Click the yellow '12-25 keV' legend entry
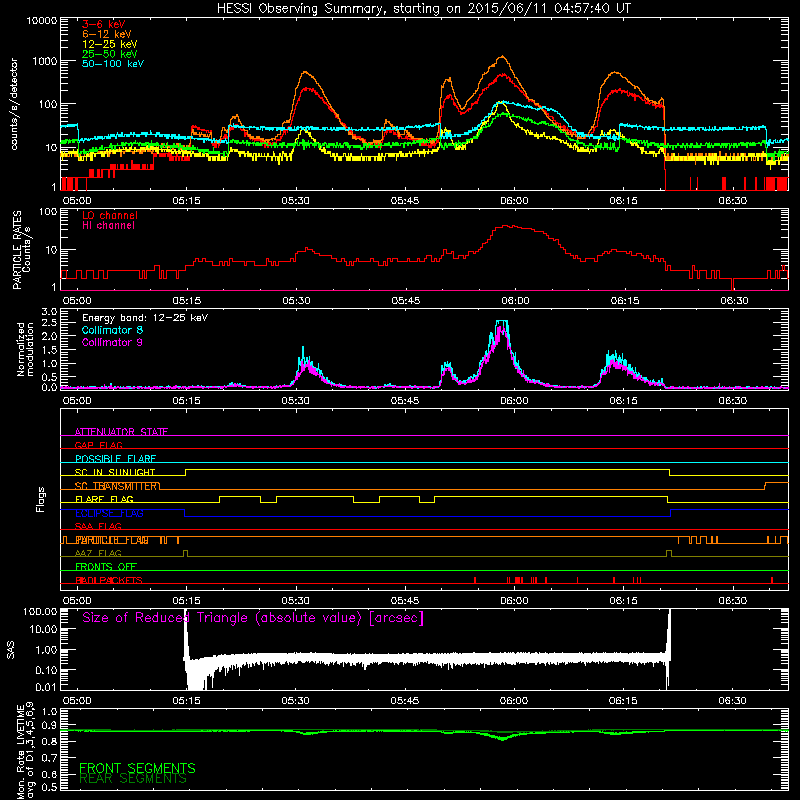Image resolution: width=800 pixels, height=800 pixels. (110, 44)
